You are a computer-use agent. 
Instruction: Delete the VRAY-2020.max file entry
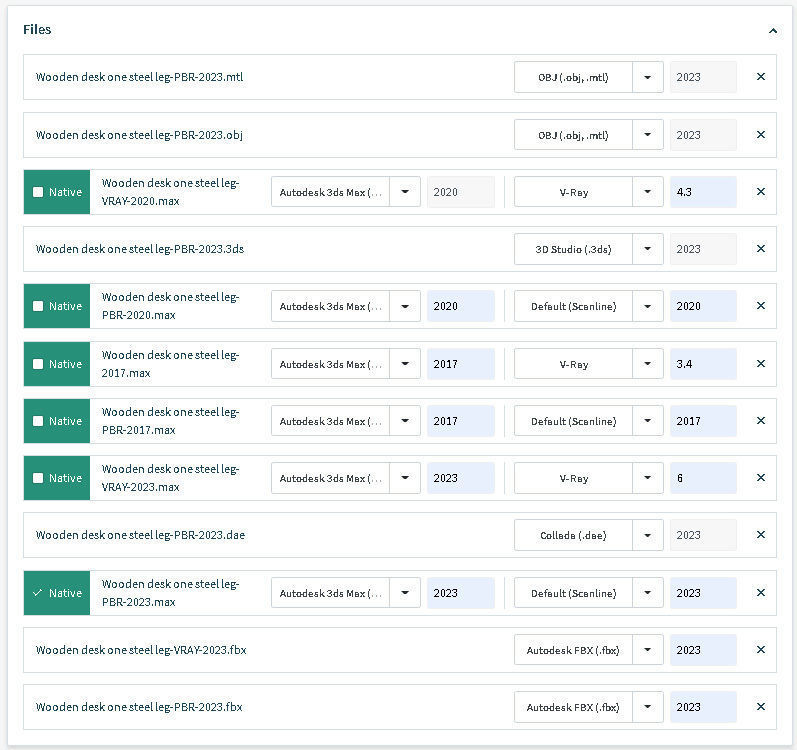pyautogui.click(x=761, y=192)
